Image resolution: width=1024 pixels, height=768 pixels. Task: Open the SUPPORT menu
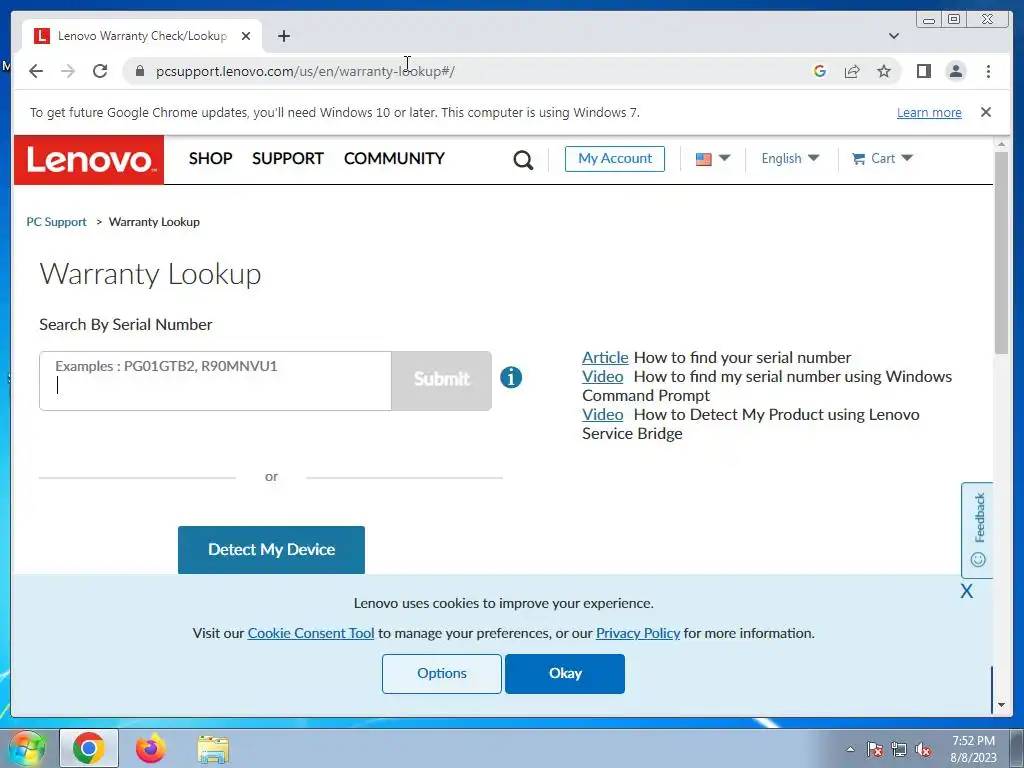pyautogui.click(x=287, y=159)
